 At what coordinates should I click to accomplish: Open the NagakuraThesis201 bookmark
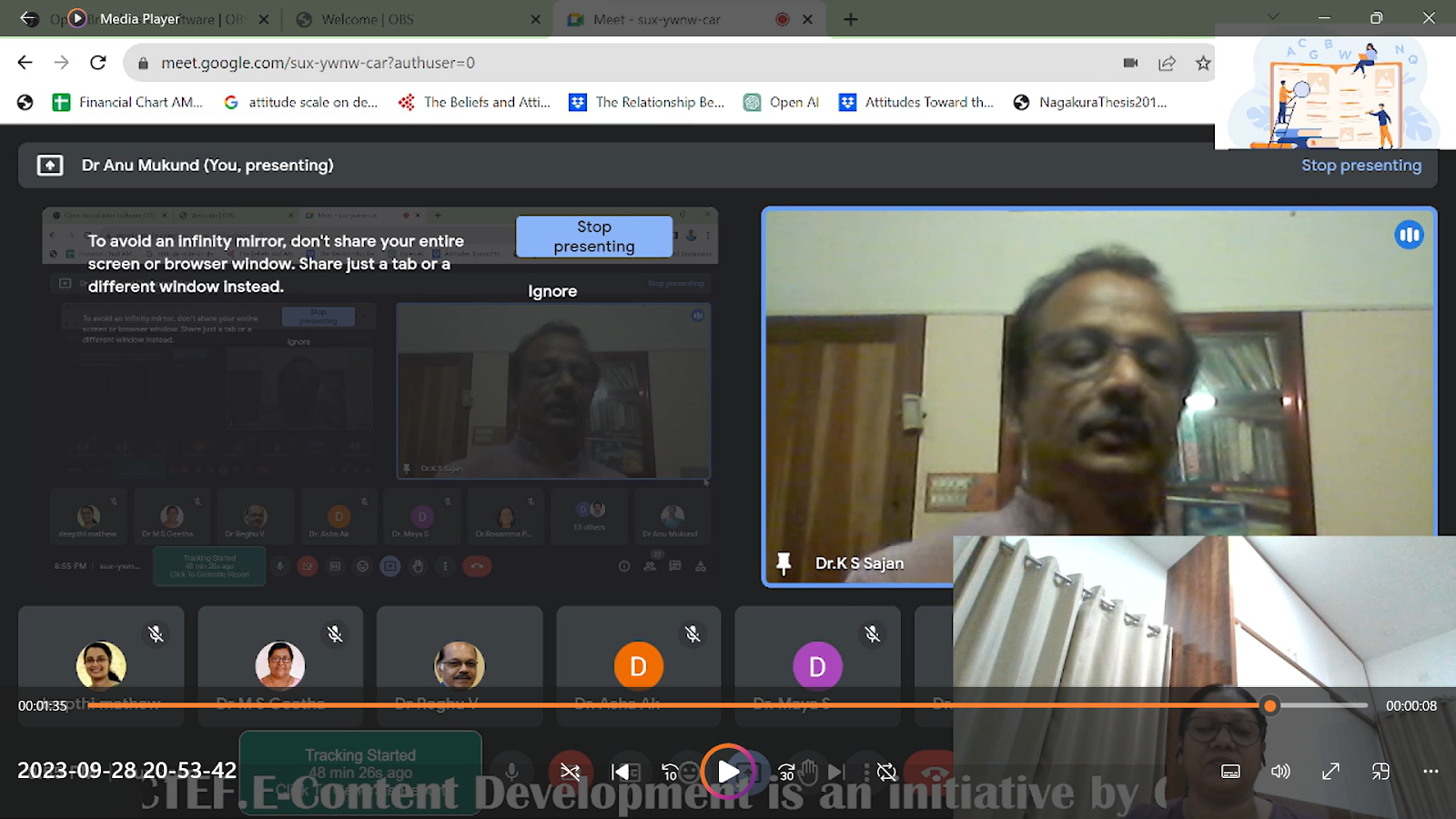1090,102
